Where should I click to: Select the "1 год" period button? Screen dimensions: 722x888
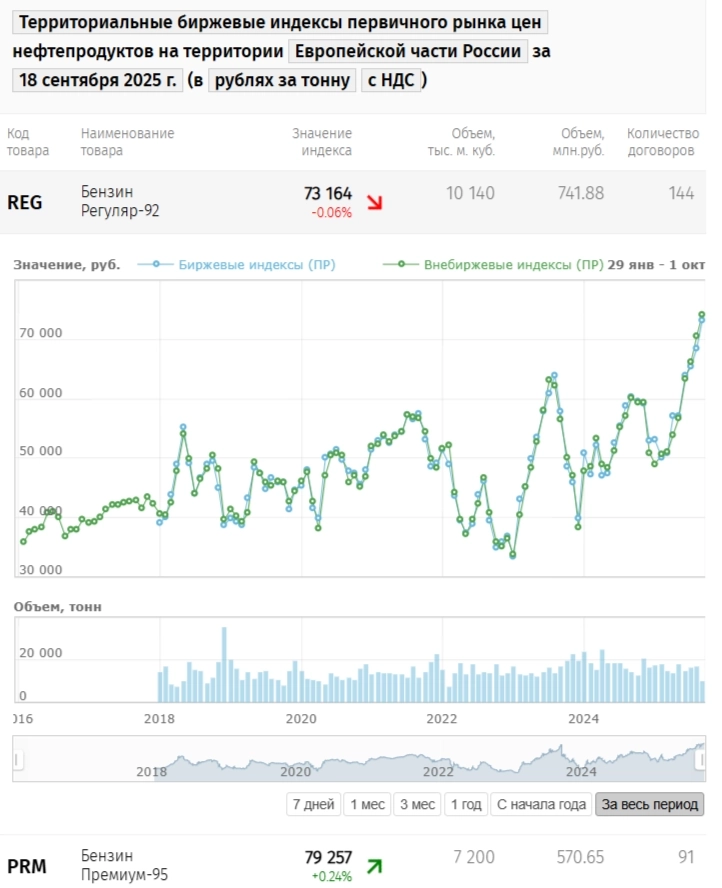(x=466, y=804)
